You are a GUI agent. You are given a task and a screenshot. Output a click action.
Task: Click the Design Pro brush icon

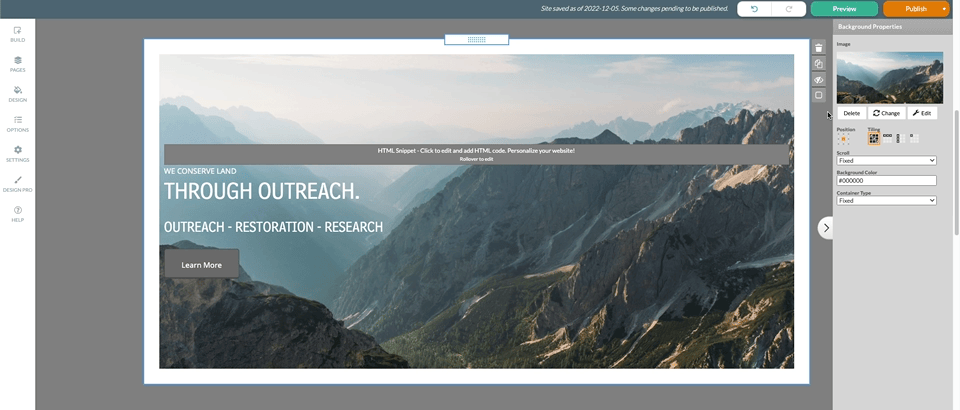(17, 183)
